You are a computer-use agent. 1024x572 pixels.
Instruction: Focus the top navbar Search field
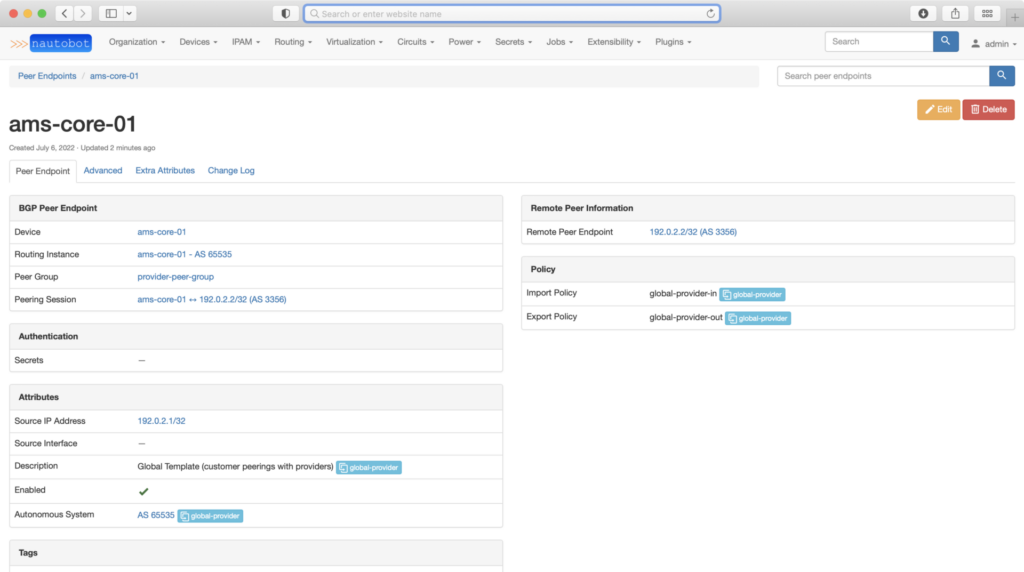click(x=879, y=41)
